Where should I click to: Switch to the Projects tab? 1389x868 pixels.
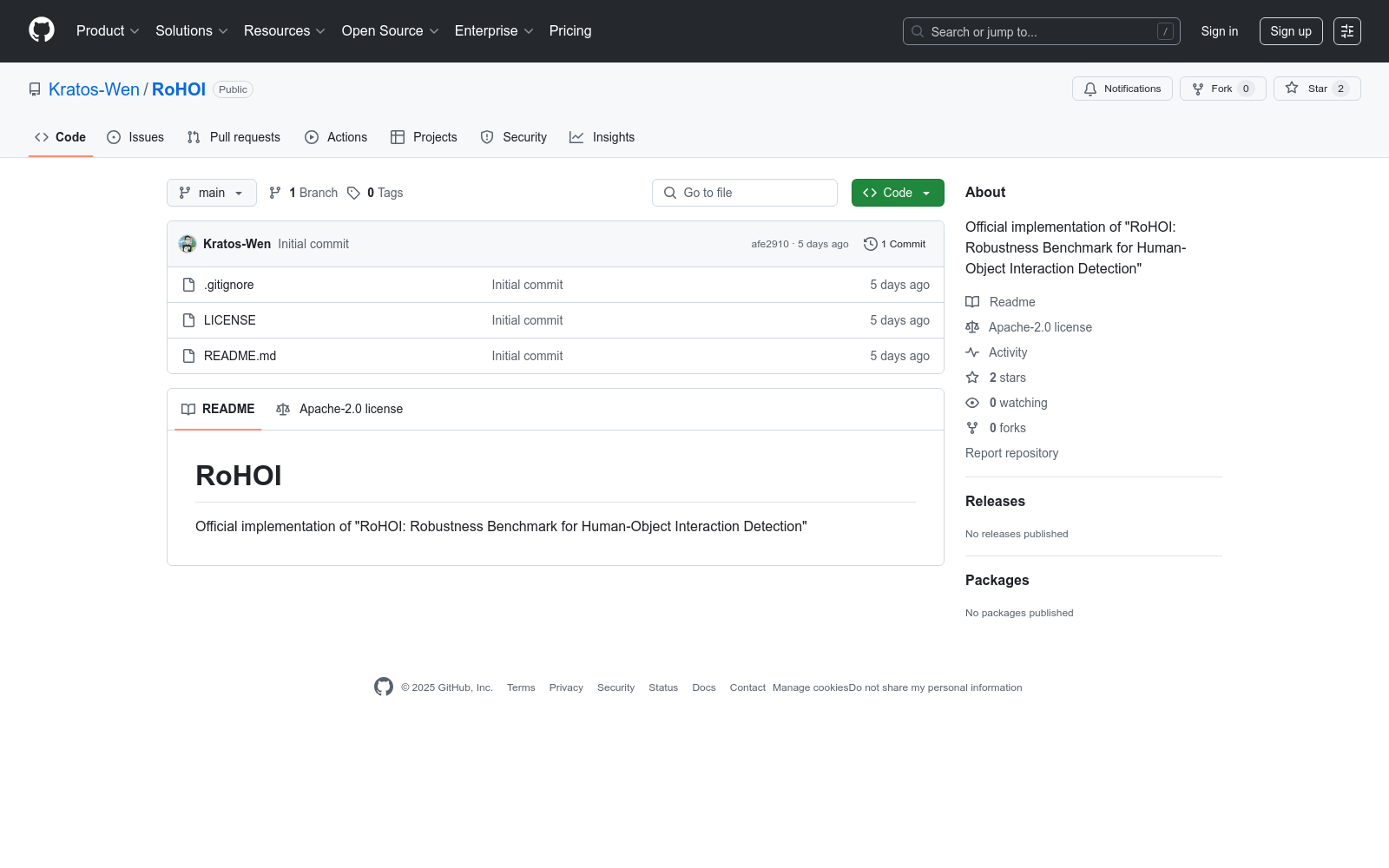point(424,137)
